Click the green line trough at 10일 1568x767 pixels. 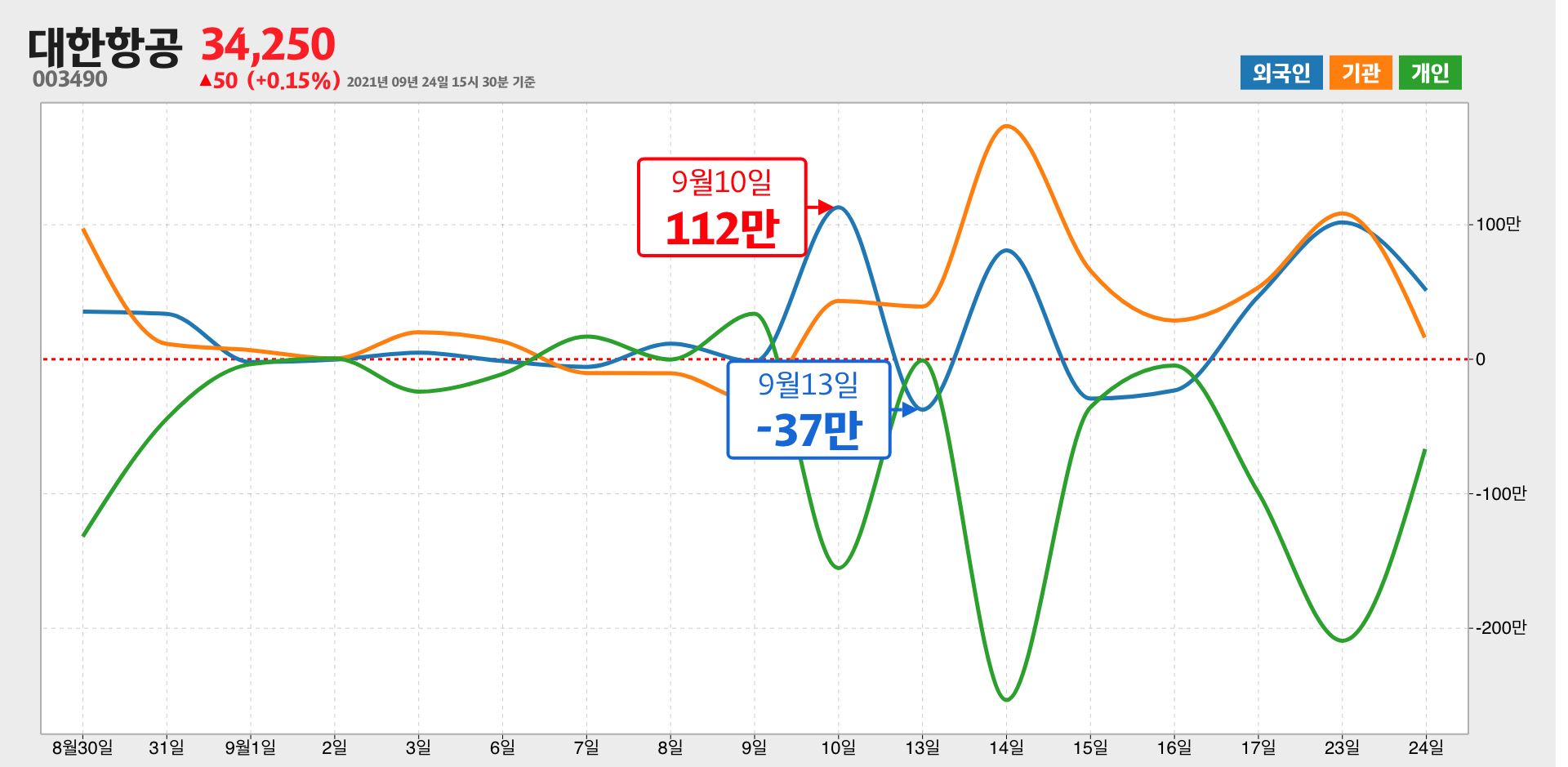pyautogui.click(x=839, y=568)
